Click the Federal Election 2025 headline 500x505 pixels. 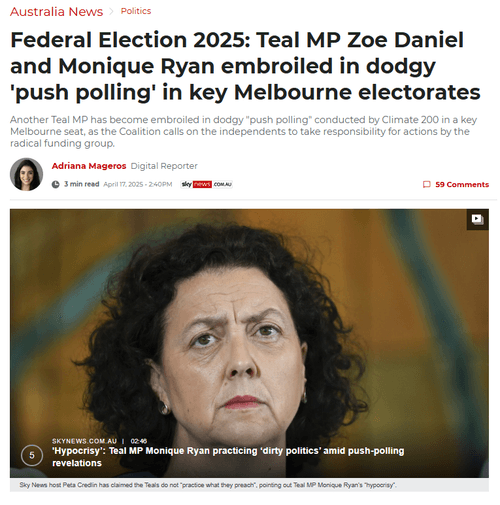click(245, 66)
